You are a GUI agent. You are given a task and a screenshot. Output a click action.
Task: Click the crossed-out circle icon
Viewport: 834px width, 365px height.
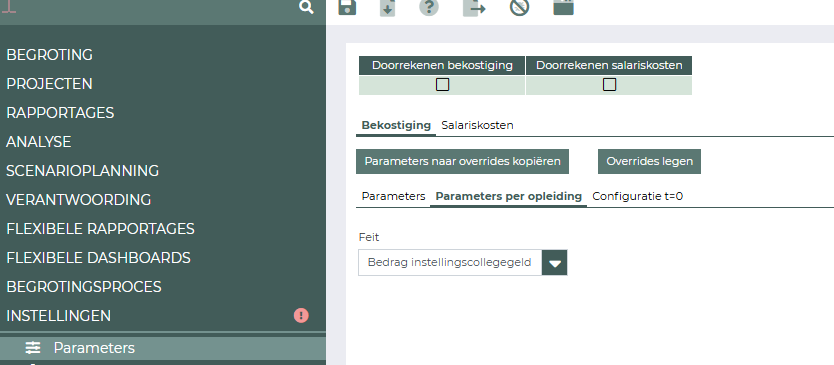519,7
